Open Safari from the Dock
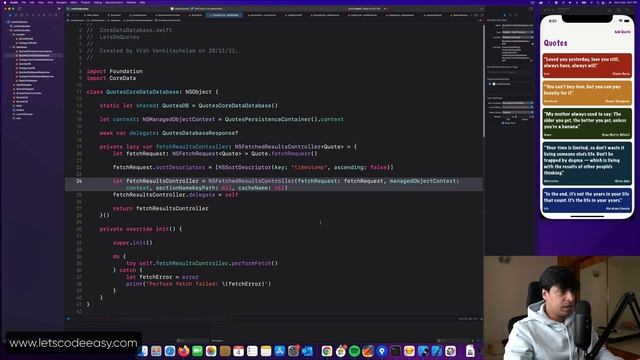Image resolution: width=640 pixels, height=360 pixels. (170, 351)
